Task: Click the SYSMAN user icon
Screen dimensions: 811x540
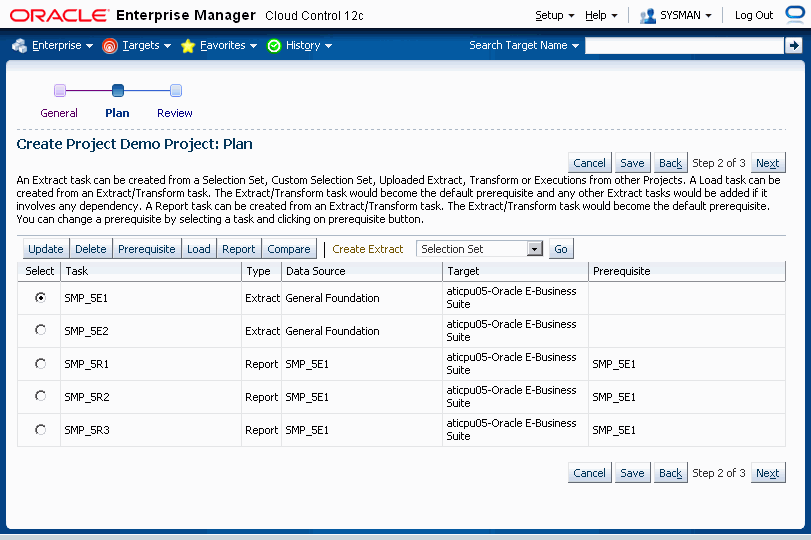Action: click(x=648, y=16)
